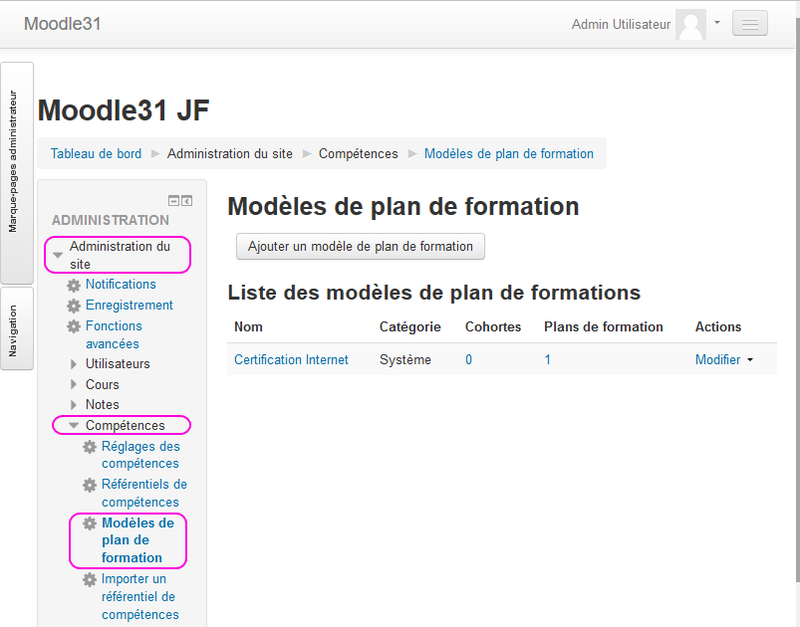
Task: Go to Tableau de bord breadcrumb
Action: (96, 154)
